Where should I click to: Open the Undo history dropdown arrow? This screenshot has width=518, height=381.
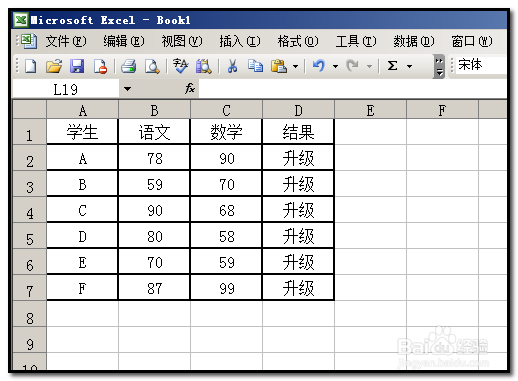click(x=335, y=66)
